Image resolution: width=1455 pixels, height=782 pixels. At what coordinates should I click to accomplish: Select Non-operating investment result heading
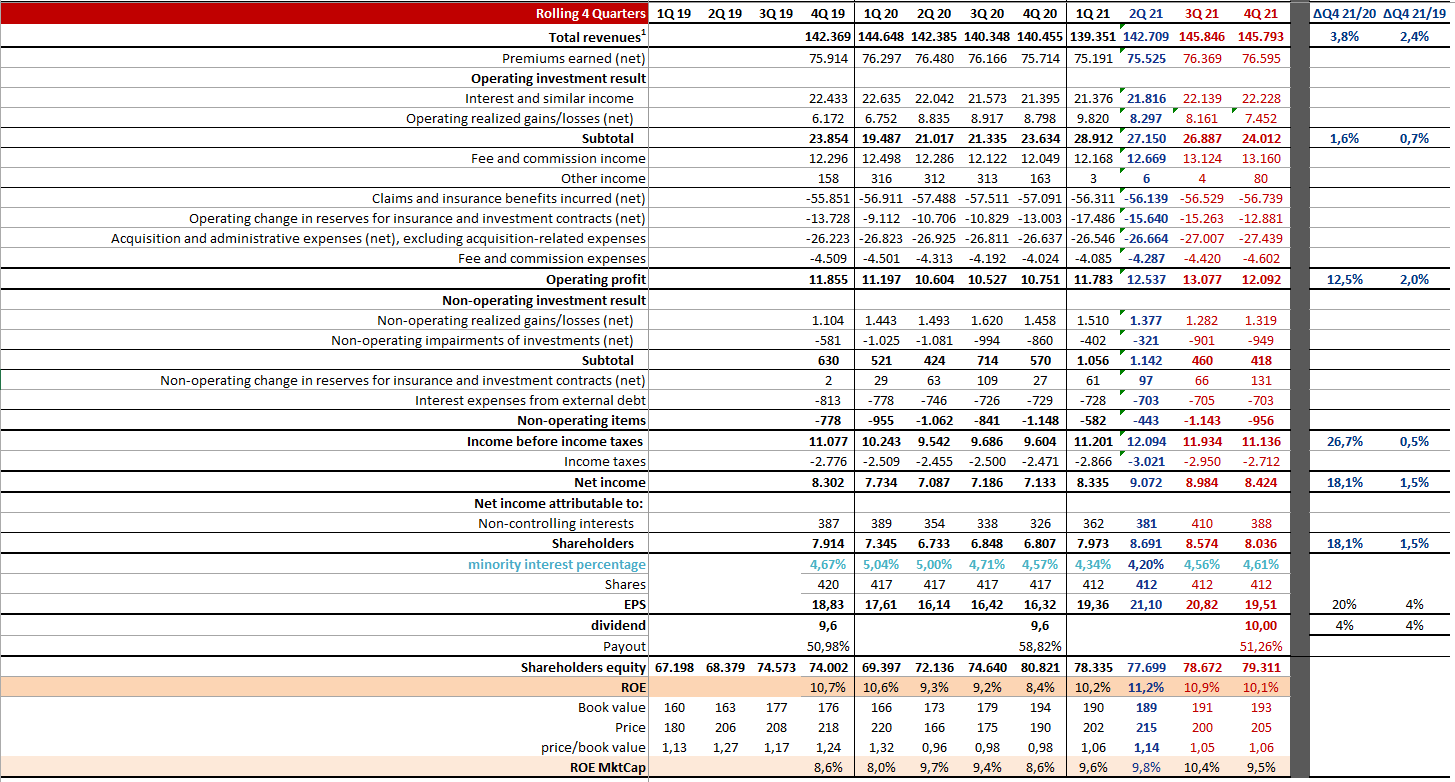544,300
